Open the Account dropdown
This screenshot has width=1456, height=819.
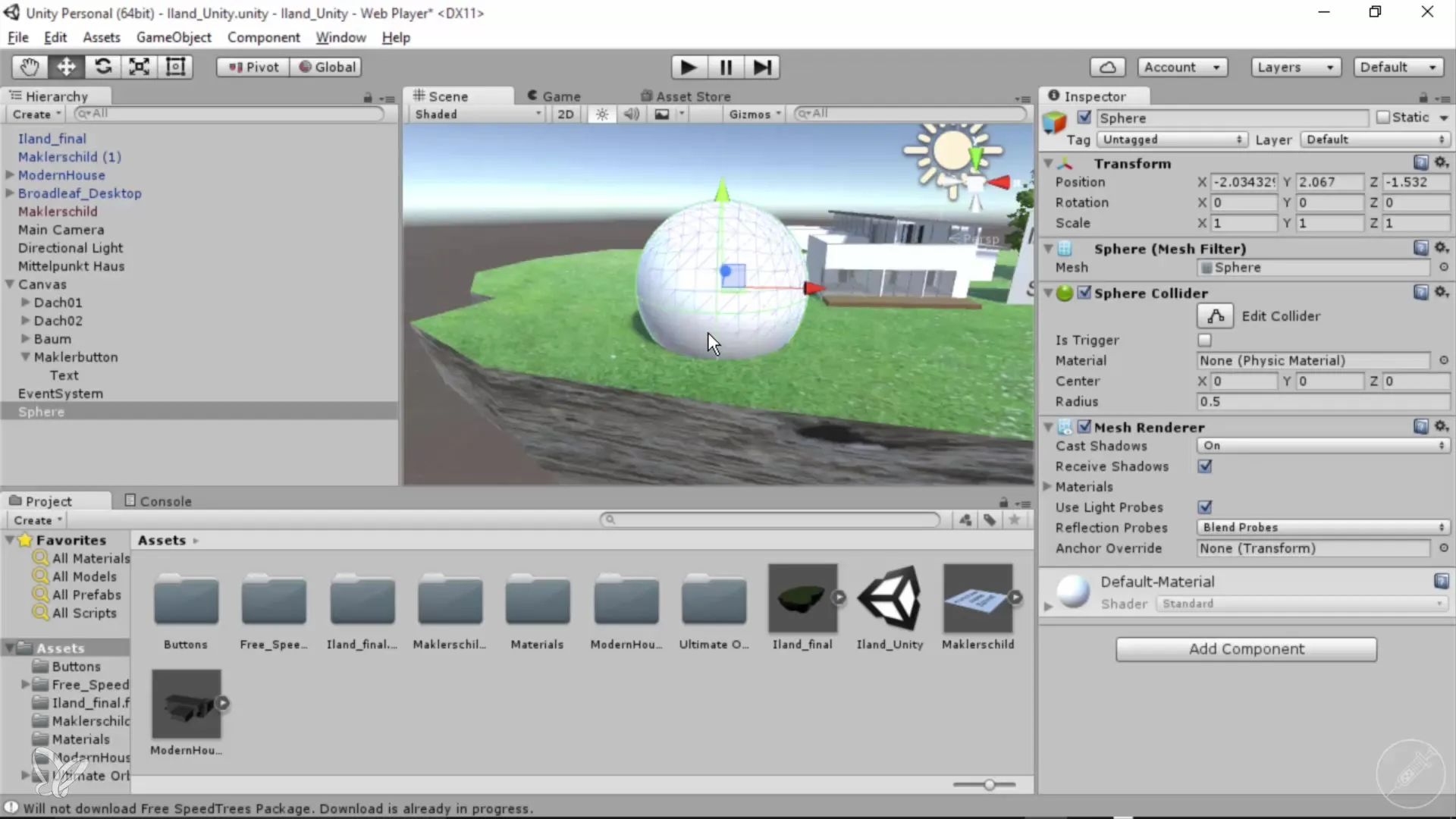1182,67
